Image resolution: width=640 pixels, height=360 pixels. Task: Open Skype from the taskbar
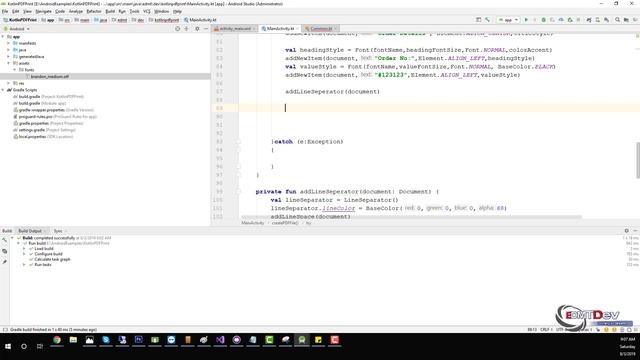coord(106,340)
